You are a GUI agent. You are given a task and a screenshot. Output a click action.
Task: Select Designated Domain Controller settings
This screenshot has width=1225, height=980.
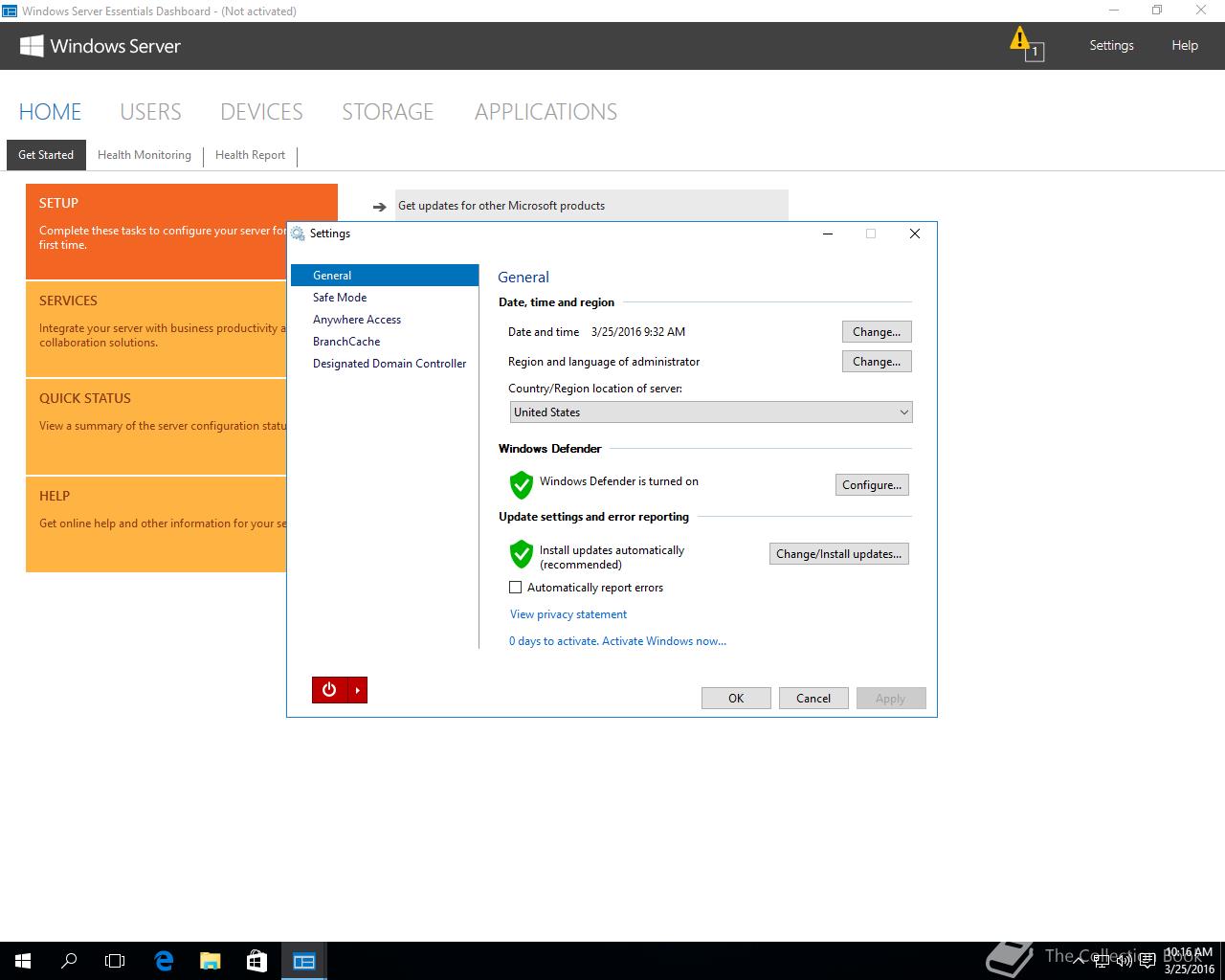click(385, 364)
